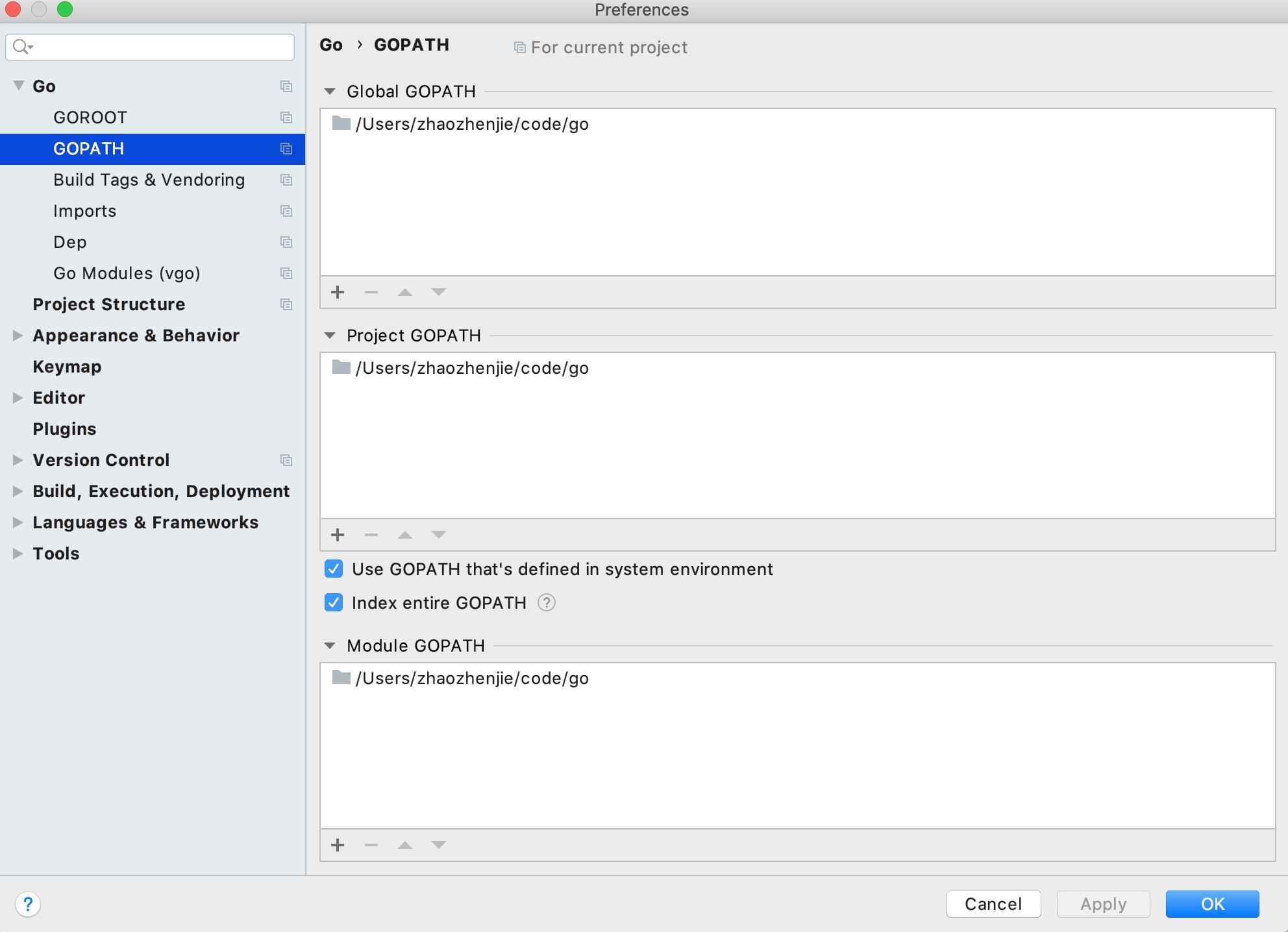Enable the Index entire GOPATH help icon
The width and height of the screenshot is (1288, 932).
click(546, 602)
